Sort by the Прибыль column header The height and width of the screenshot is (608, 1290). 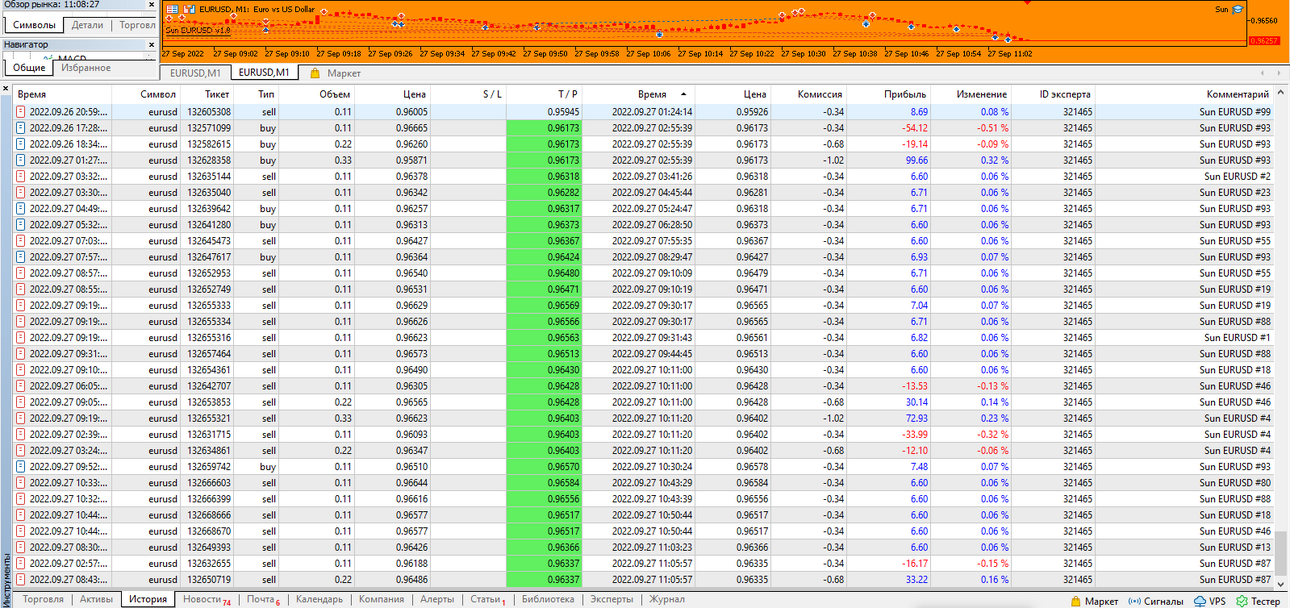pos(890,94)
